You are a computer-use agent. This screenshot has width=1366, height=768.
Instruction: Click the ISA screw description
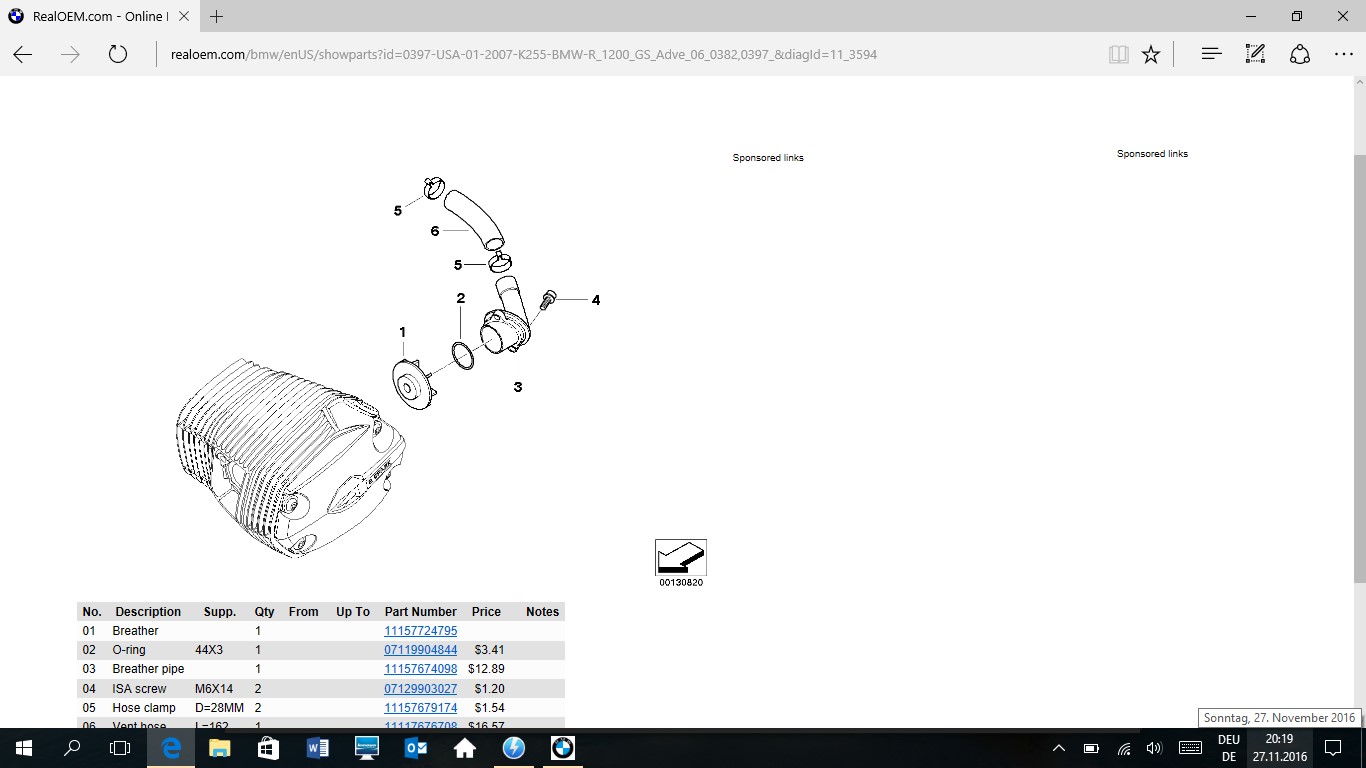[140, 689]
